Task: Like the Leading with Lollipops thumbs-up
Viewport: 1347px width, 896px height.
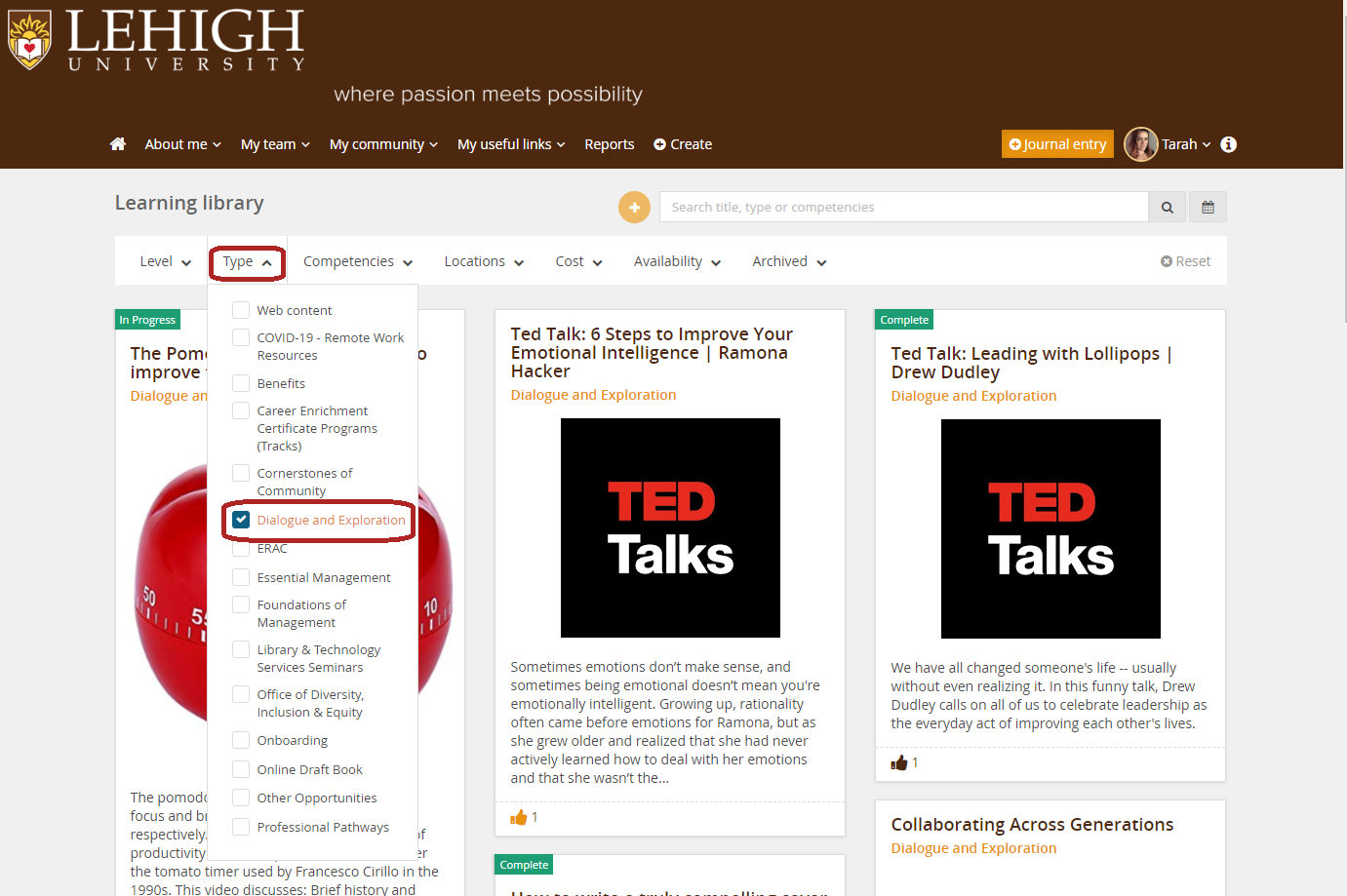Action: 899,762
